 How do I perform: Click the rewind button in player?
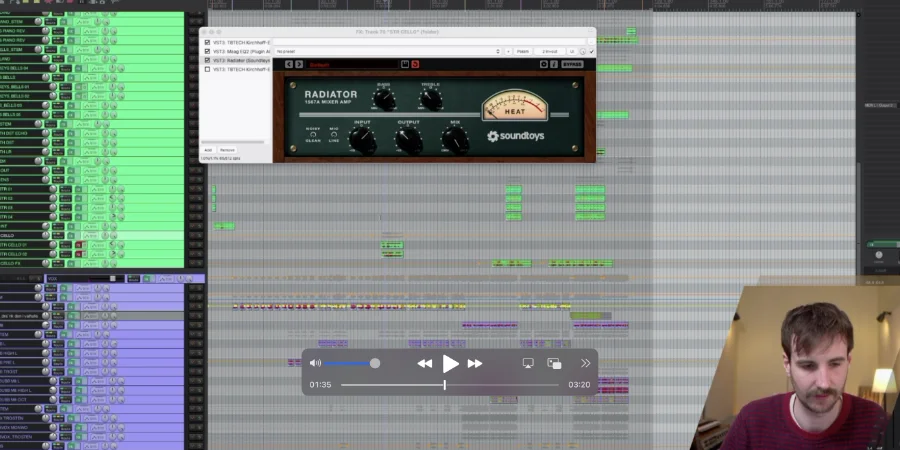click(425, 363)
